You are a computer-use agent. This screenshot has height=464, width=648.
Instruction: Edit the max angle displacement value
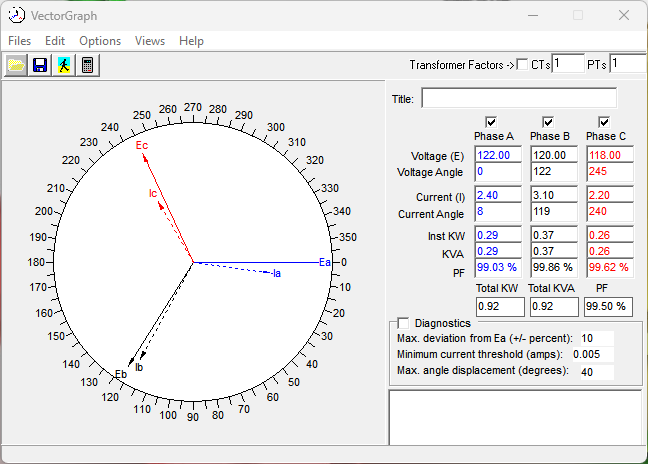point(595,371)
